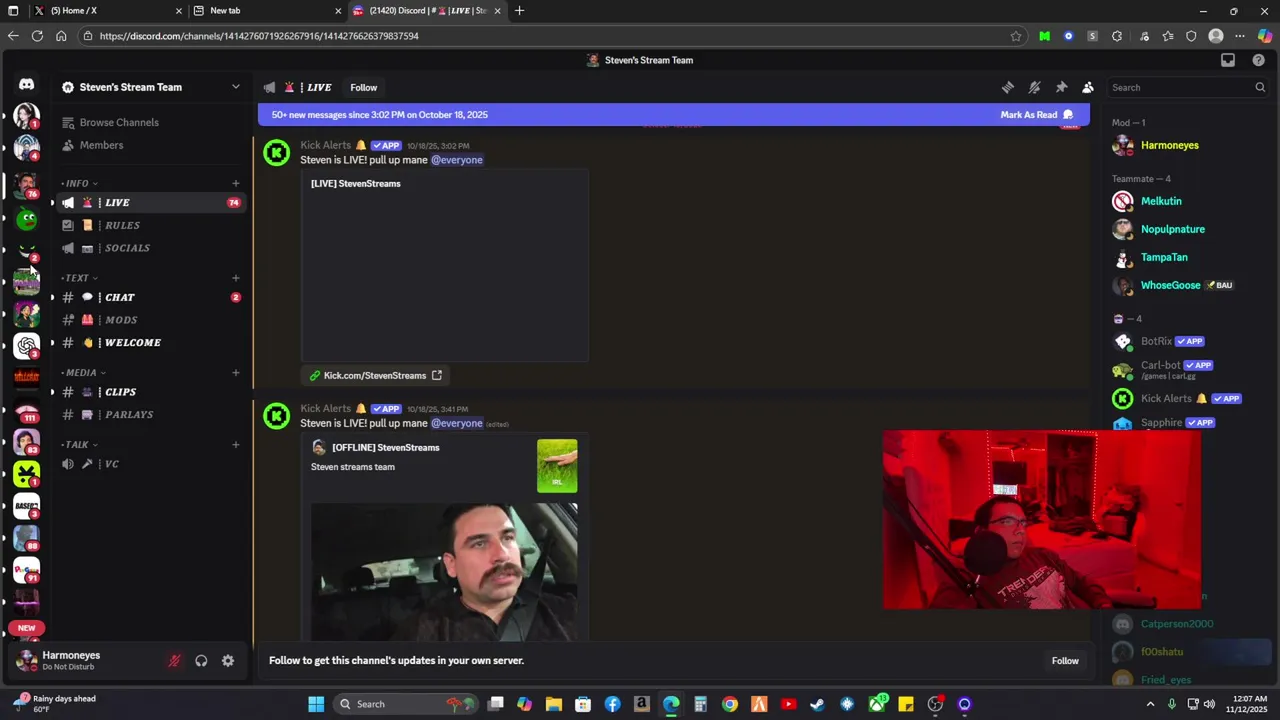Viewport: 1280px width, 720px height.
Task: Open the Members list page
Action: click(x=101, y=145)
